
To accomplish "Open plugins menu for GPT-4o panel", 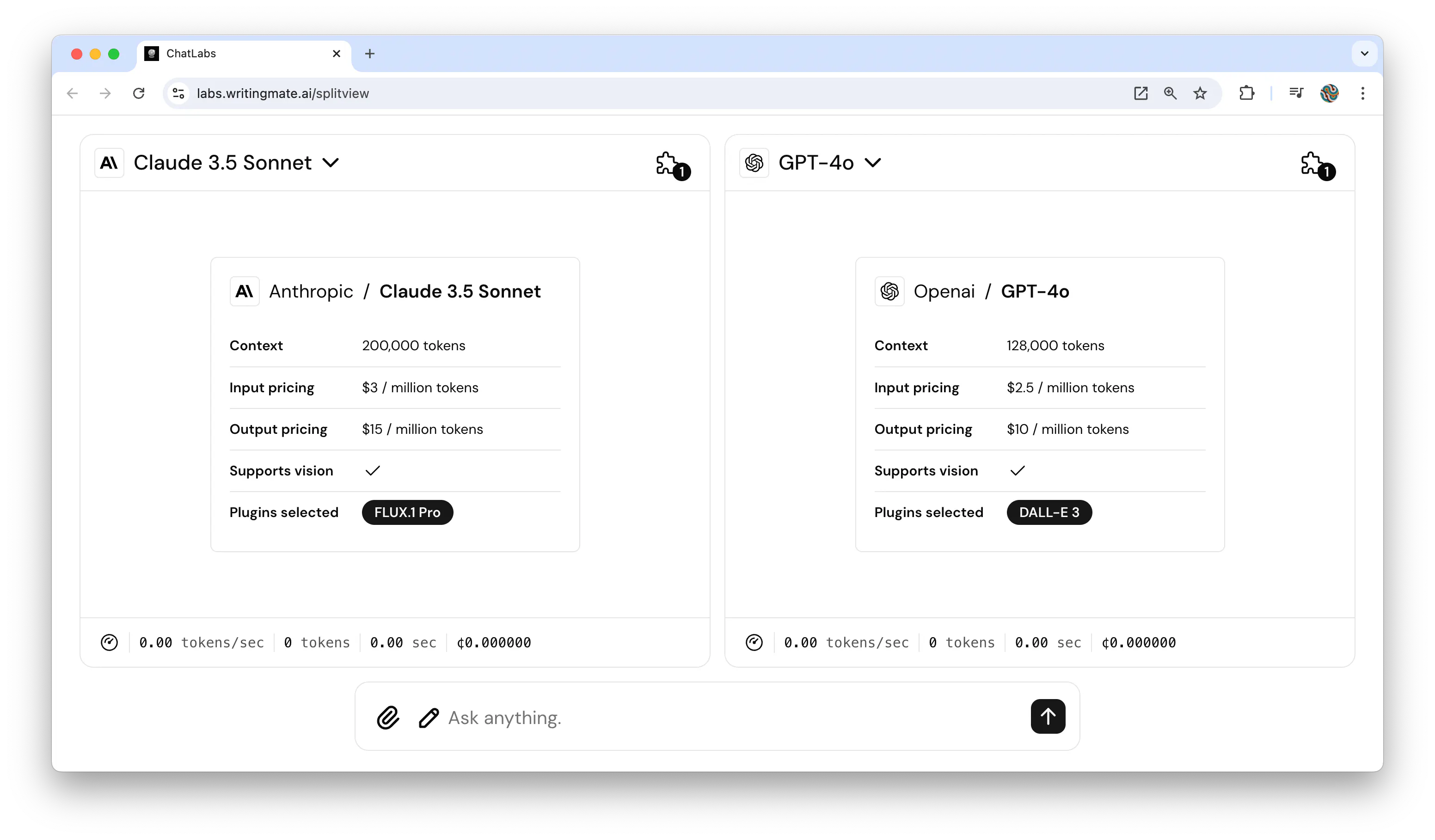I will coord(1317,165).
